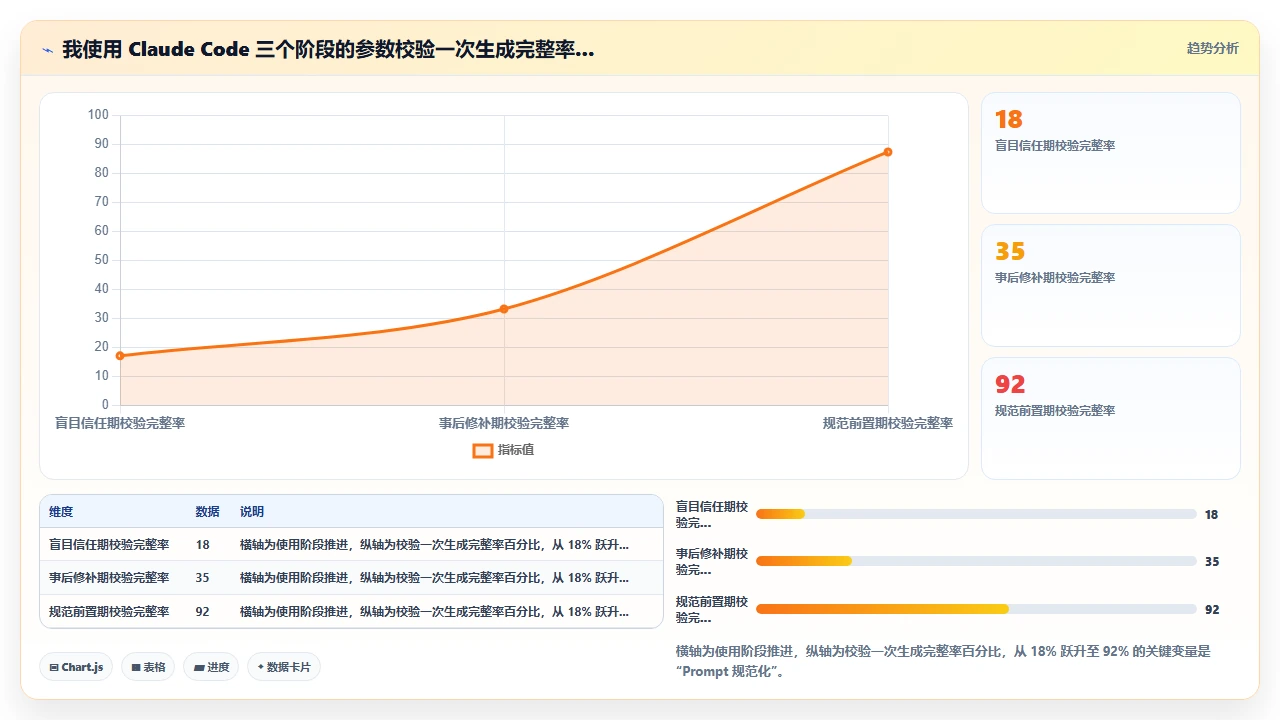Click the table value 92
The image size is (1280, 720).
click(203, 611)
